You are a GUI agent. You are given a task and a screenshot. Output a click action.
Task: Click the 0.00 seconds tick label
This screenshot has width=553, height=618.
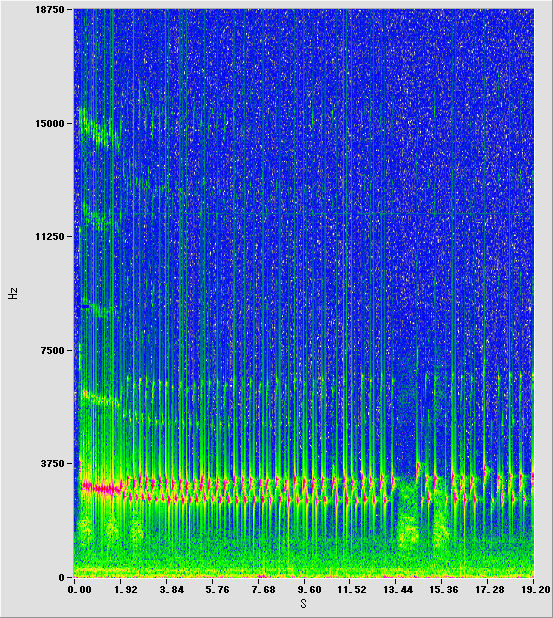click(x=79, y=590)
